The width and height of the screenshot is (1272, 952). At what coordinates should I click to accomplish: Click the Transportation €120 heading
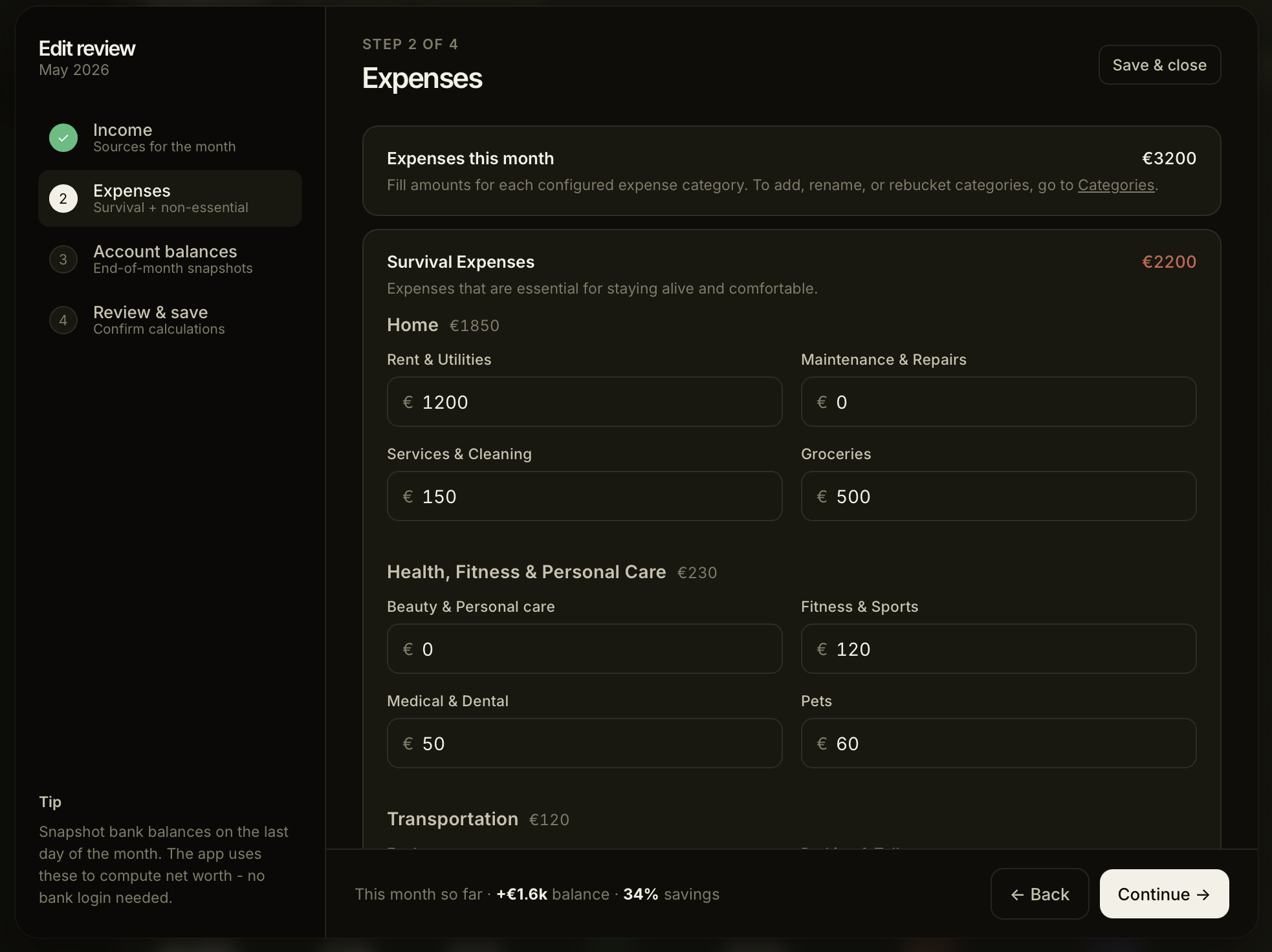click(x=478, y=819)
